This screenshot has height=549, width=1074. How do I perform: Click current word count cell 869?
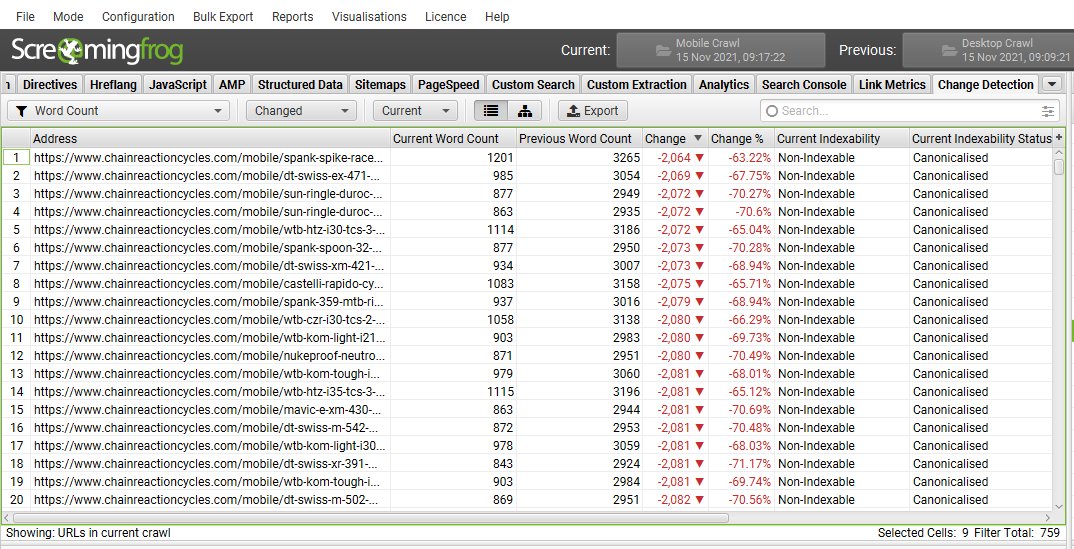pos(453,500)
